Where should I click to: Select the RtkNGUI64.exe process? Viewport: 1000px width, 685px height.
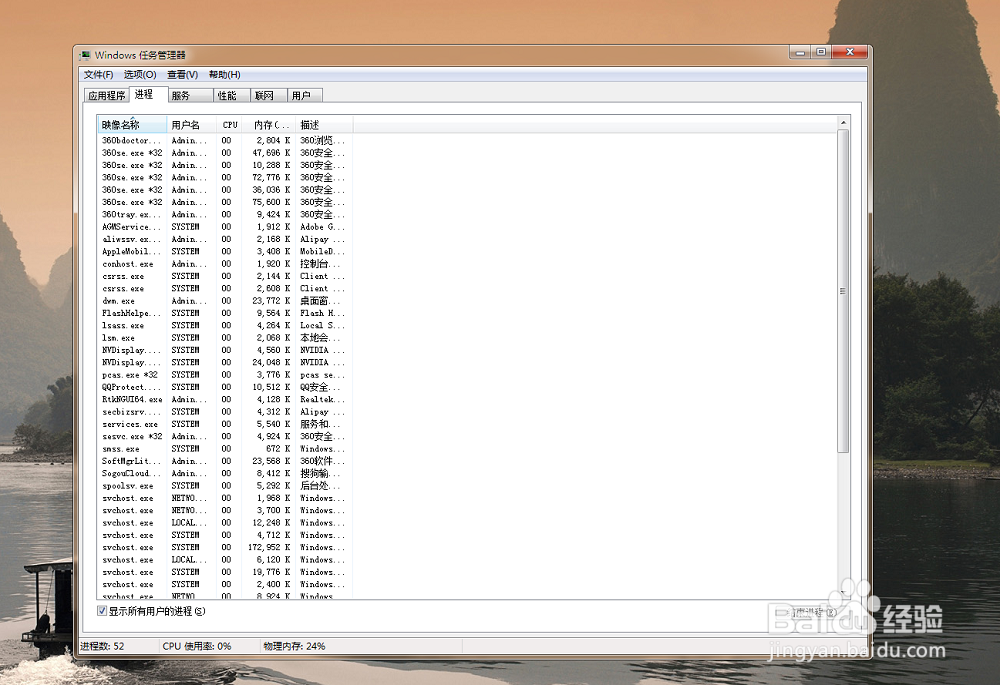click(x=225, y=399)
